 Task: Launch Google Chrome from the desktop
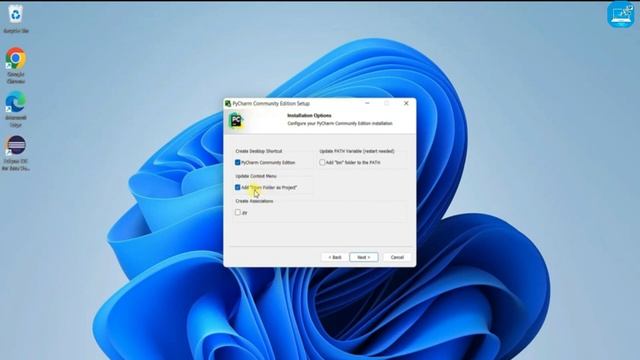[x=16, y=65]
